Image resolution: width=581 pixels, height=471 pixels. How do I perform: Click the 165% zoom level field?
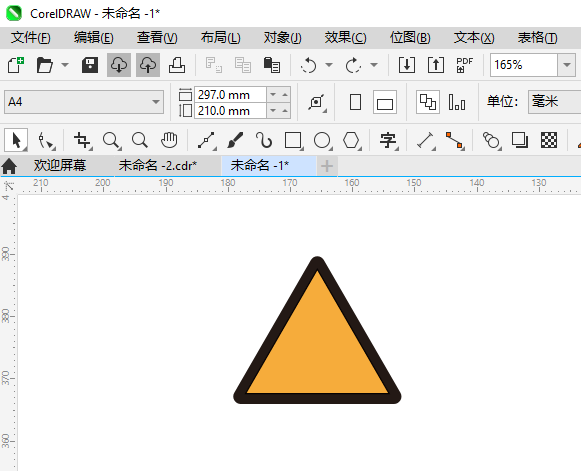[524, 65]
